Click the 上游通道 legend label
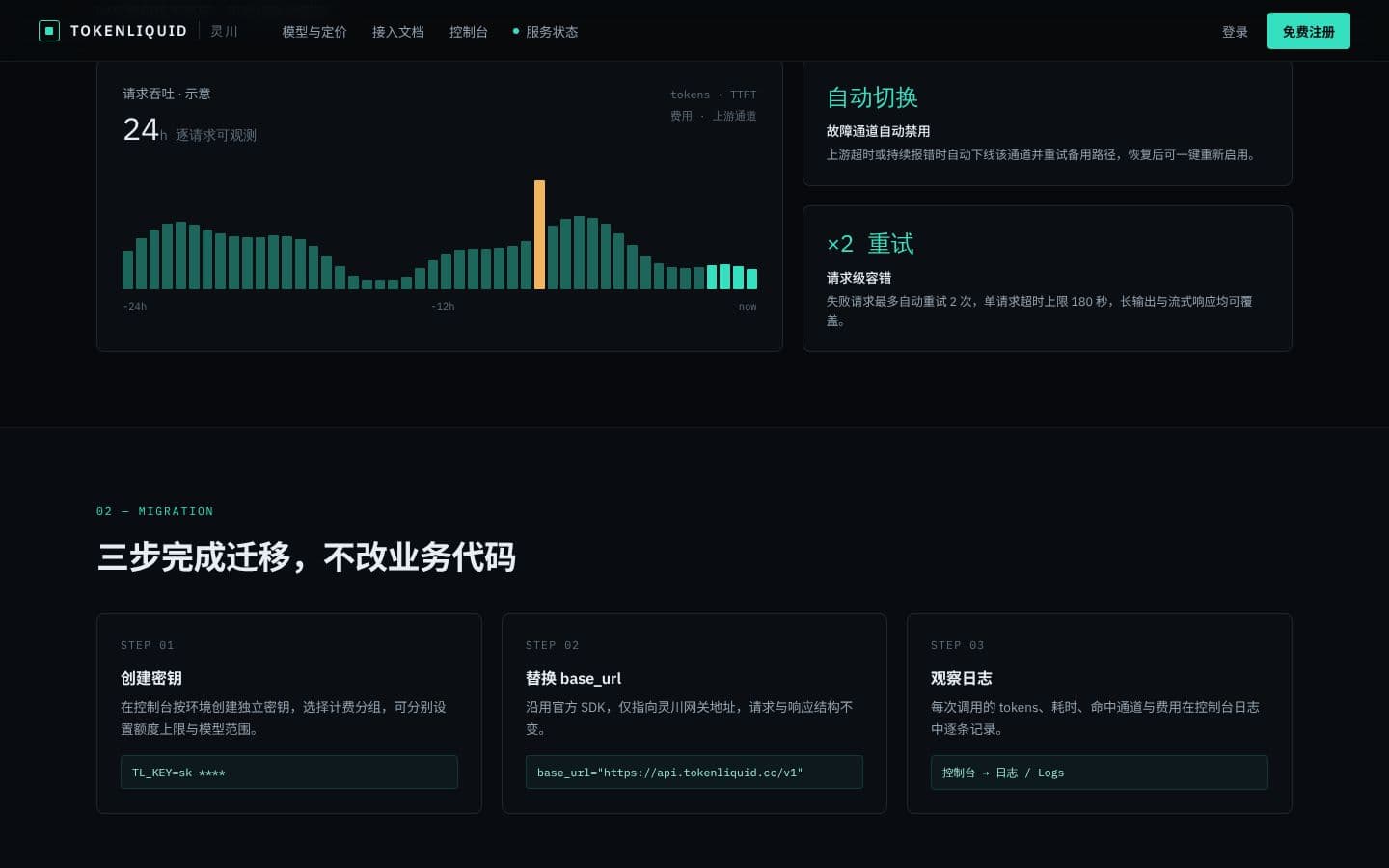This screenshot has height=868, width=1389. point(735,116)
